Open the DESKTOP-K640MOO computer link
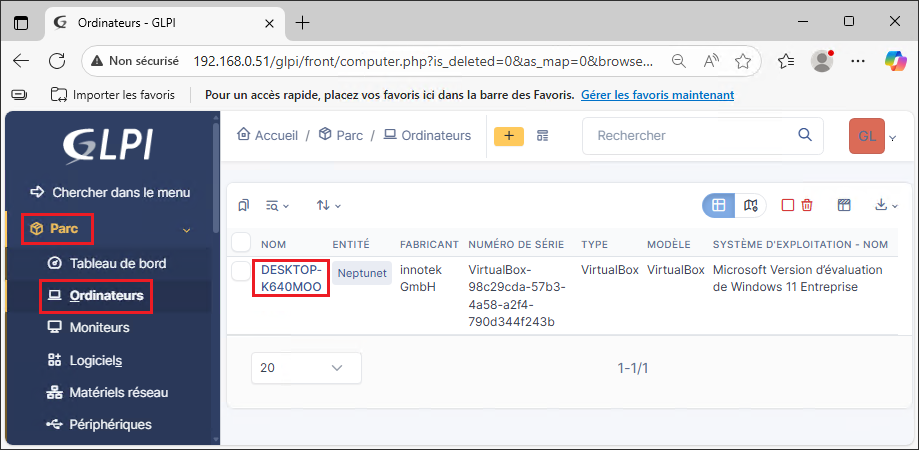Screen dimensions: 919x450 pyautogui.click(x=291, y=278)
